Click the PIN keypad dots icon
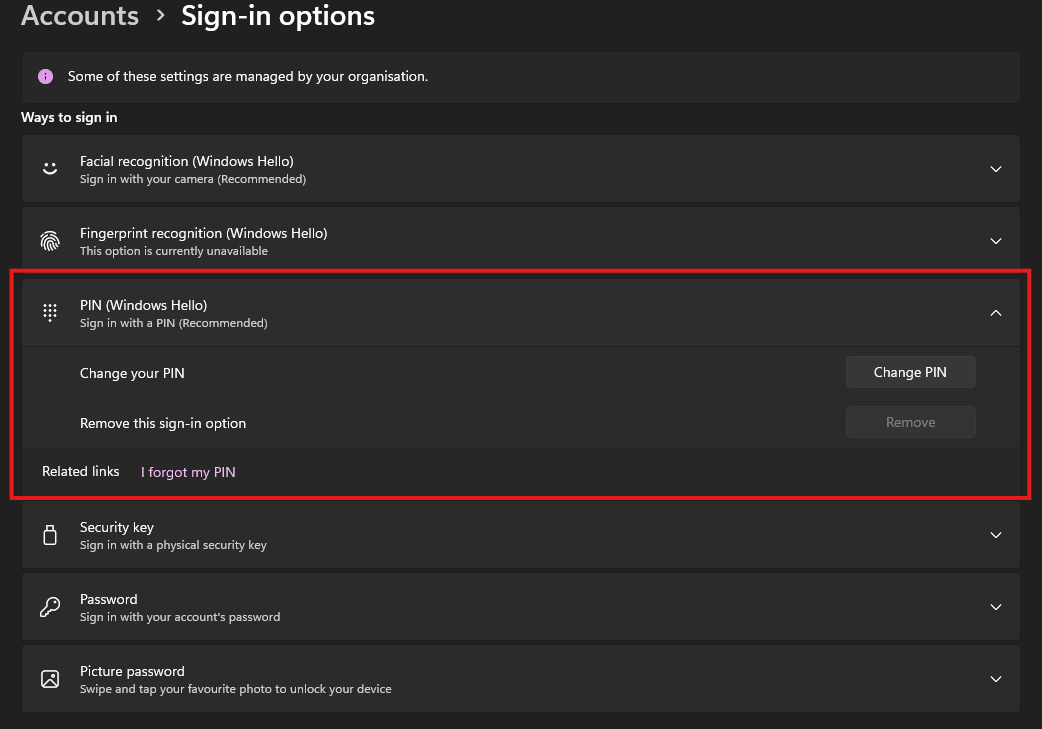 (50, 313)
